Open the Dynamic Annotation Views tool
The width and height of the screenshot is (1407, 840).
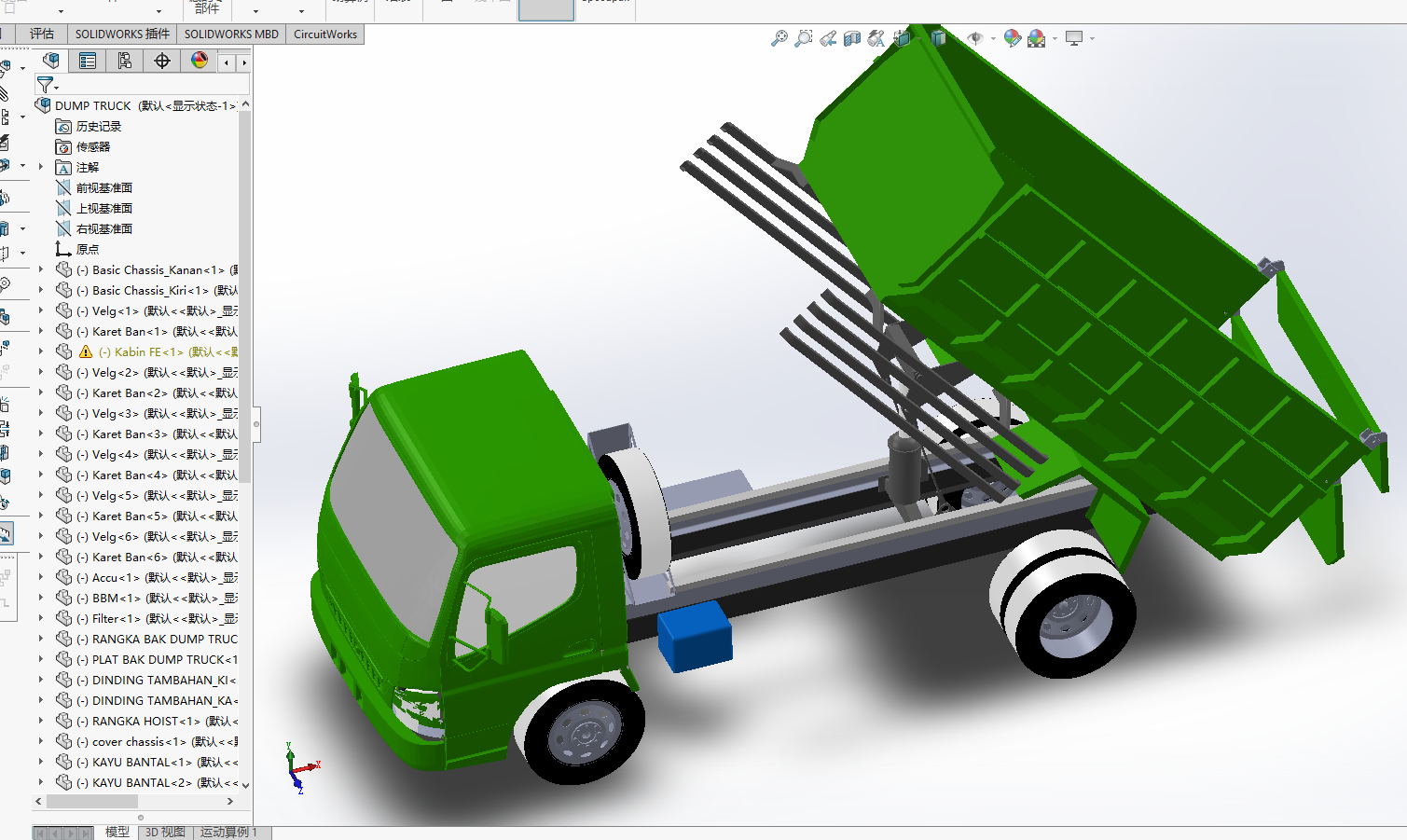click(x=876, y=38)
